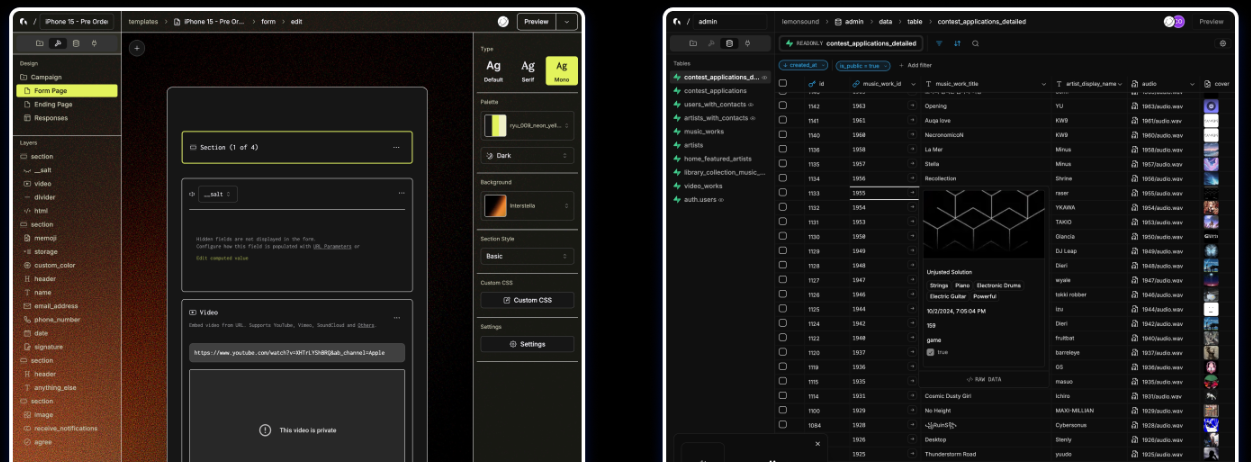Screen dimensions: 1251x462
Task: Open the music_works table in Tables list
Action: [704, 131]
